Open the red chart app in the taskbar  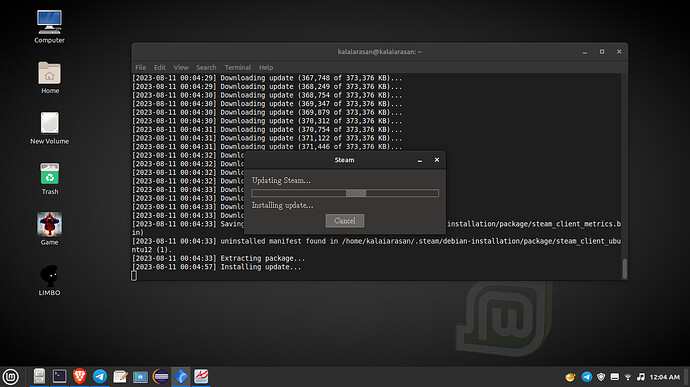(x=201, y=376)
